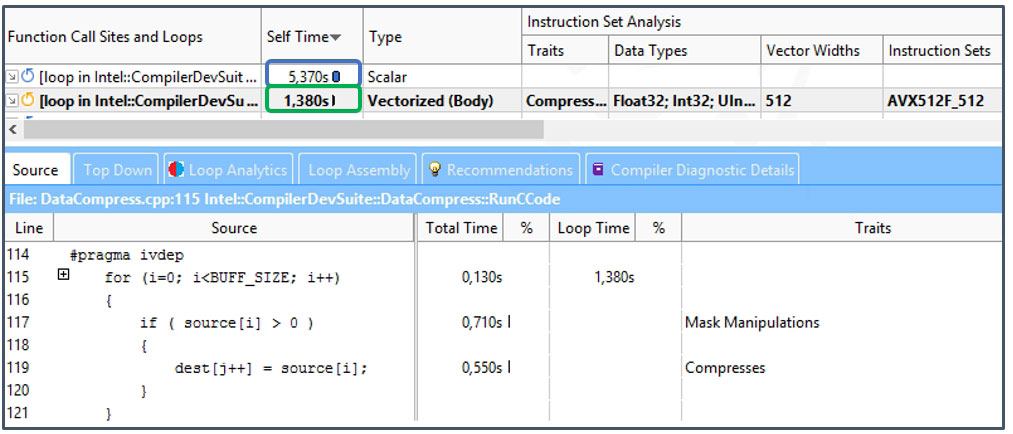Click the red-blue Loop Analytics tab icon

[x=176, y=170]
